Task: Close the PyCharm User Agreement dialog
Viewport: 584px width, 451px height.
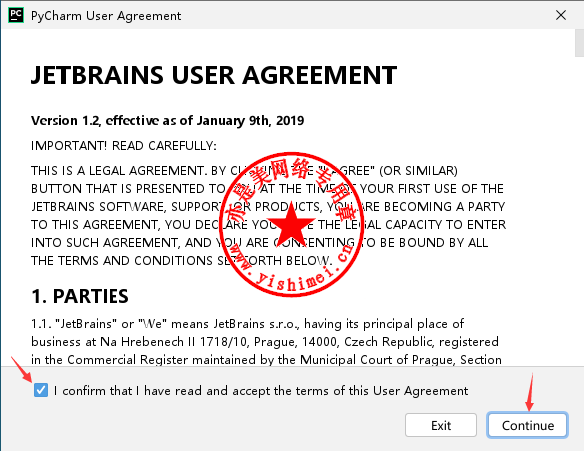Action: (561, 15)
